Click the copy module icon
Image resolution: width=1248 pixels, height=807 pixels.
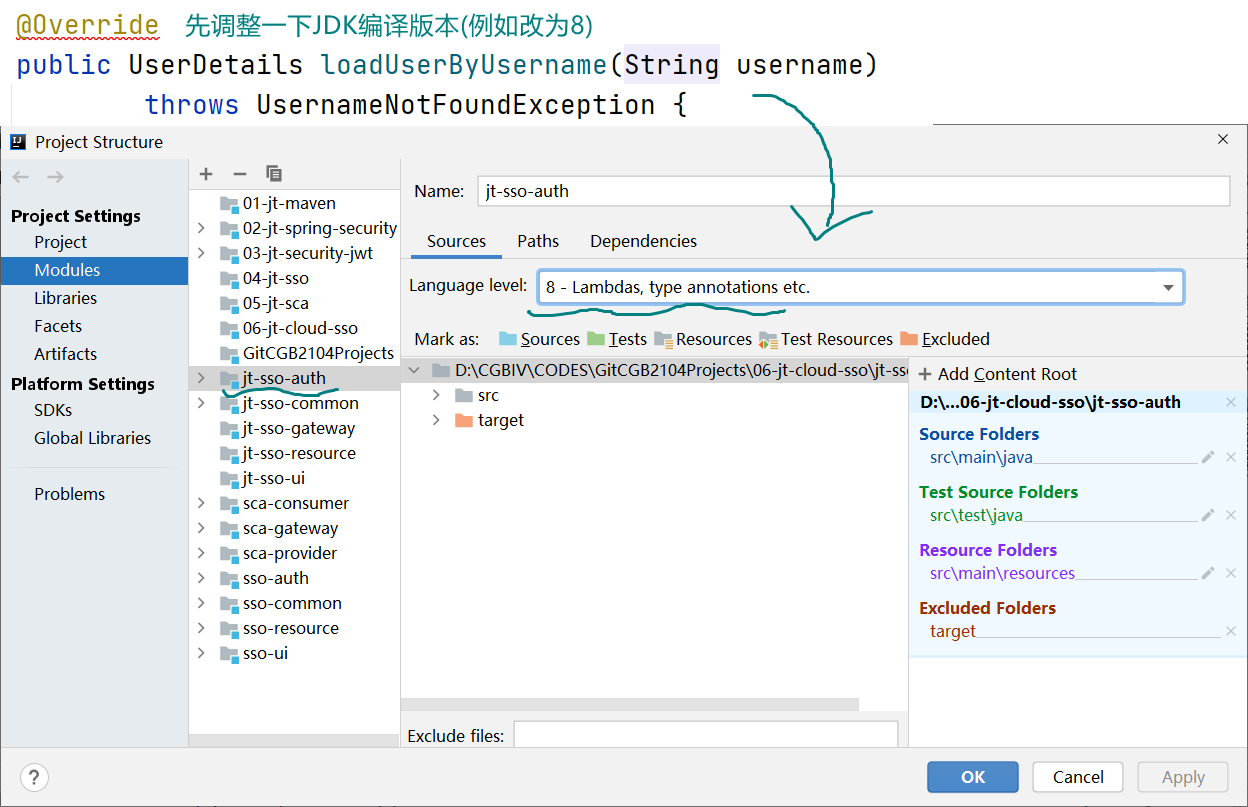click(274, 174)
